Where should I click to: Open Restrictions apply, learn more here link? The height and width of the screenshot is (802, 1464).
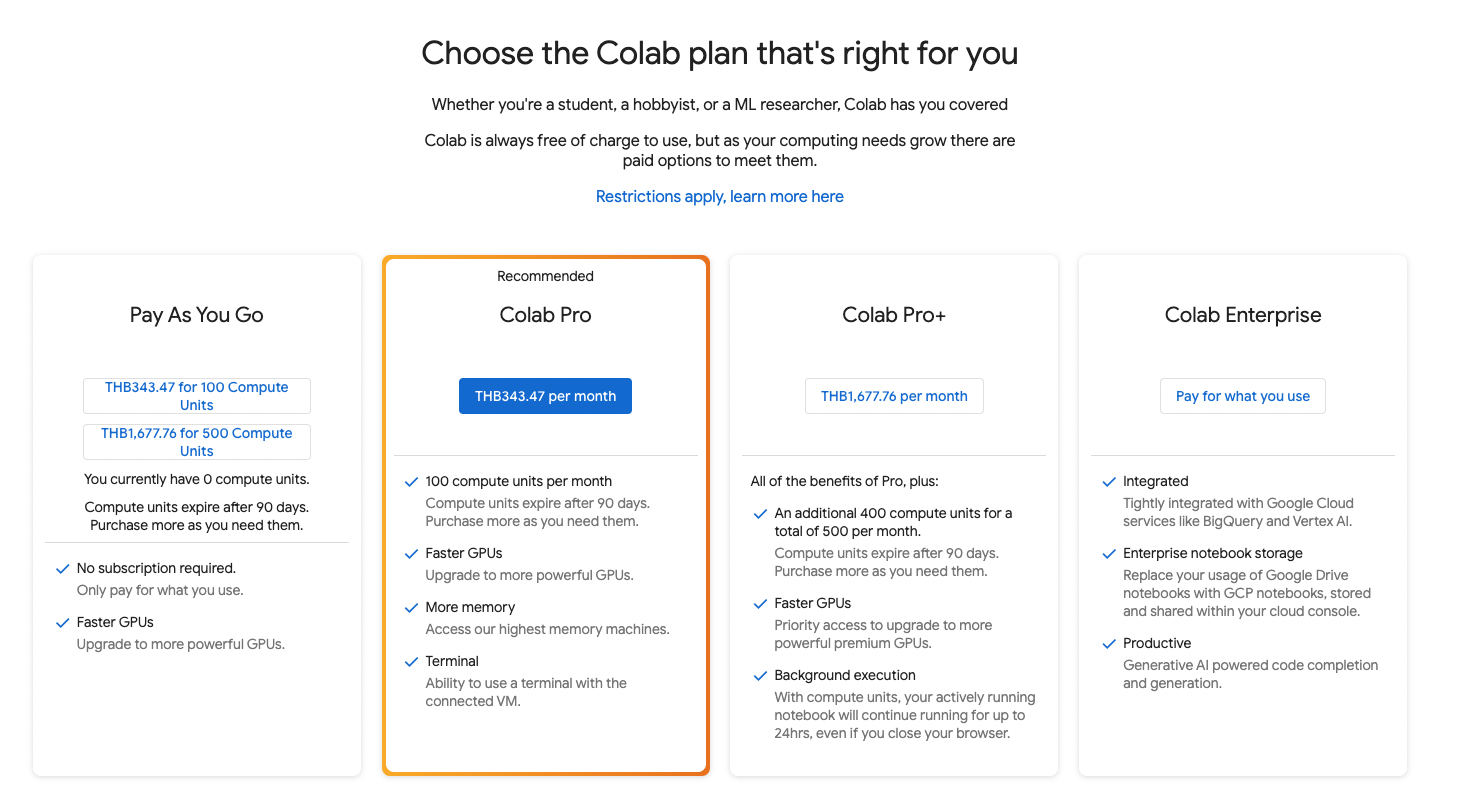click(x=720, y=197)
